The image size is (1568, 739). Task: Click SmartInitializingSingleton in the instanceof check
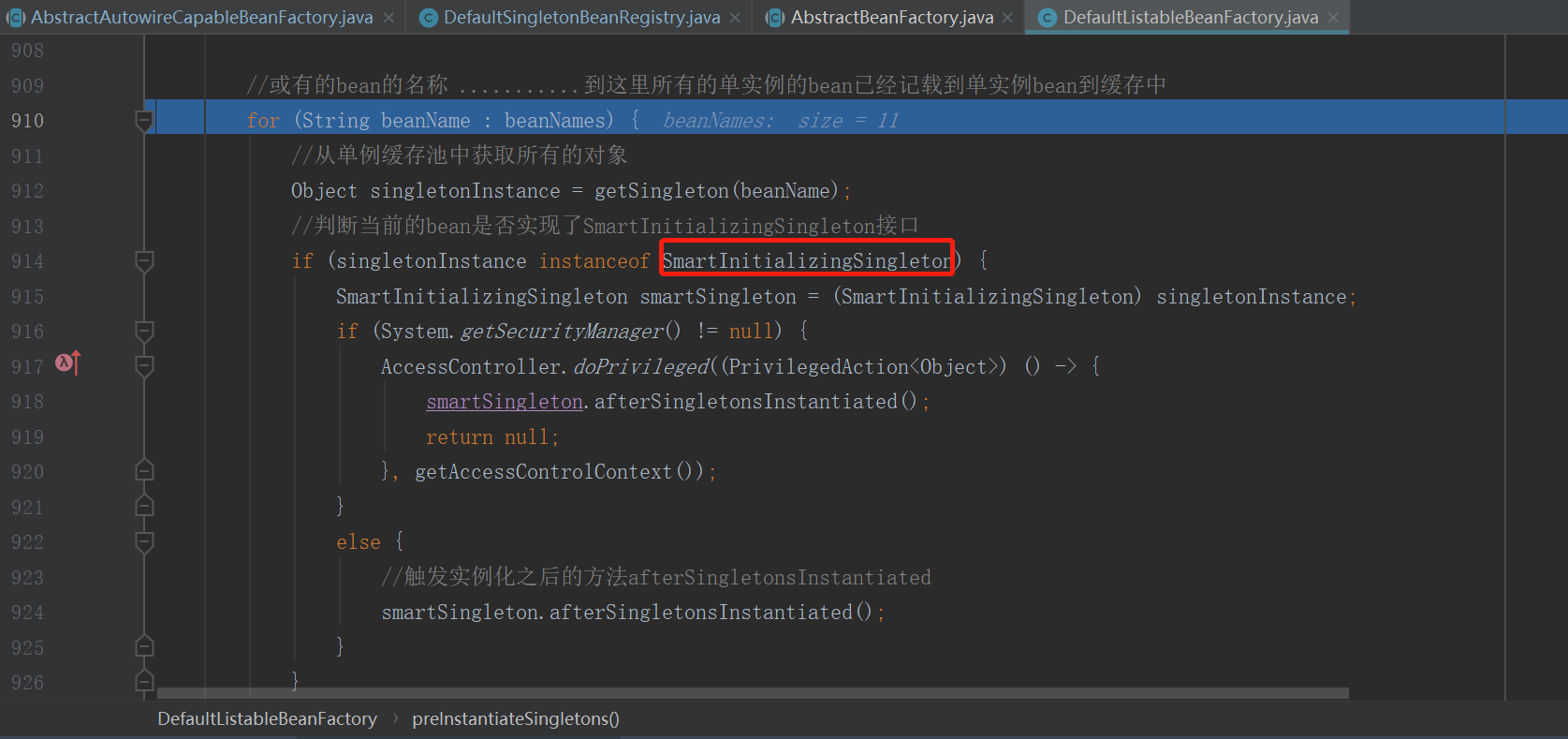(807, 261)
